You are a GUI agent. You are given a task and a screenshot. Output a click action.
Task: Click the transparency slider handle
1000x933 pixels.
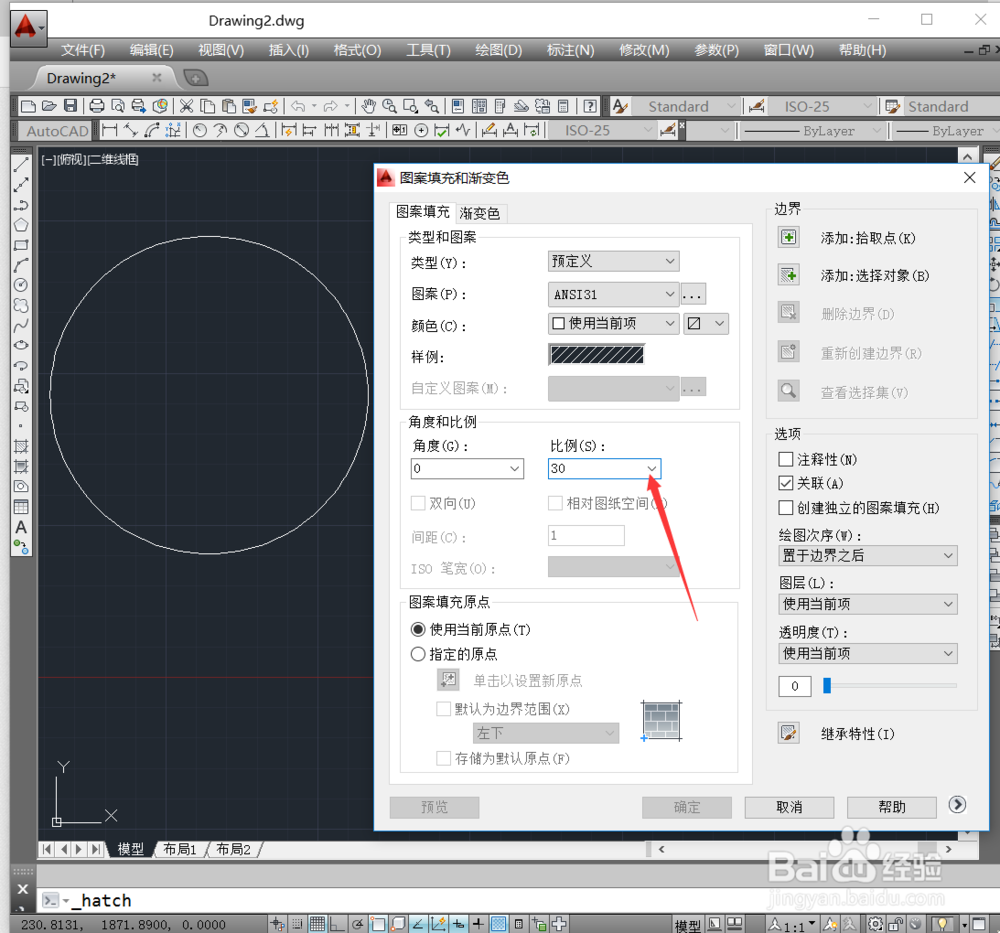[827, 686]
